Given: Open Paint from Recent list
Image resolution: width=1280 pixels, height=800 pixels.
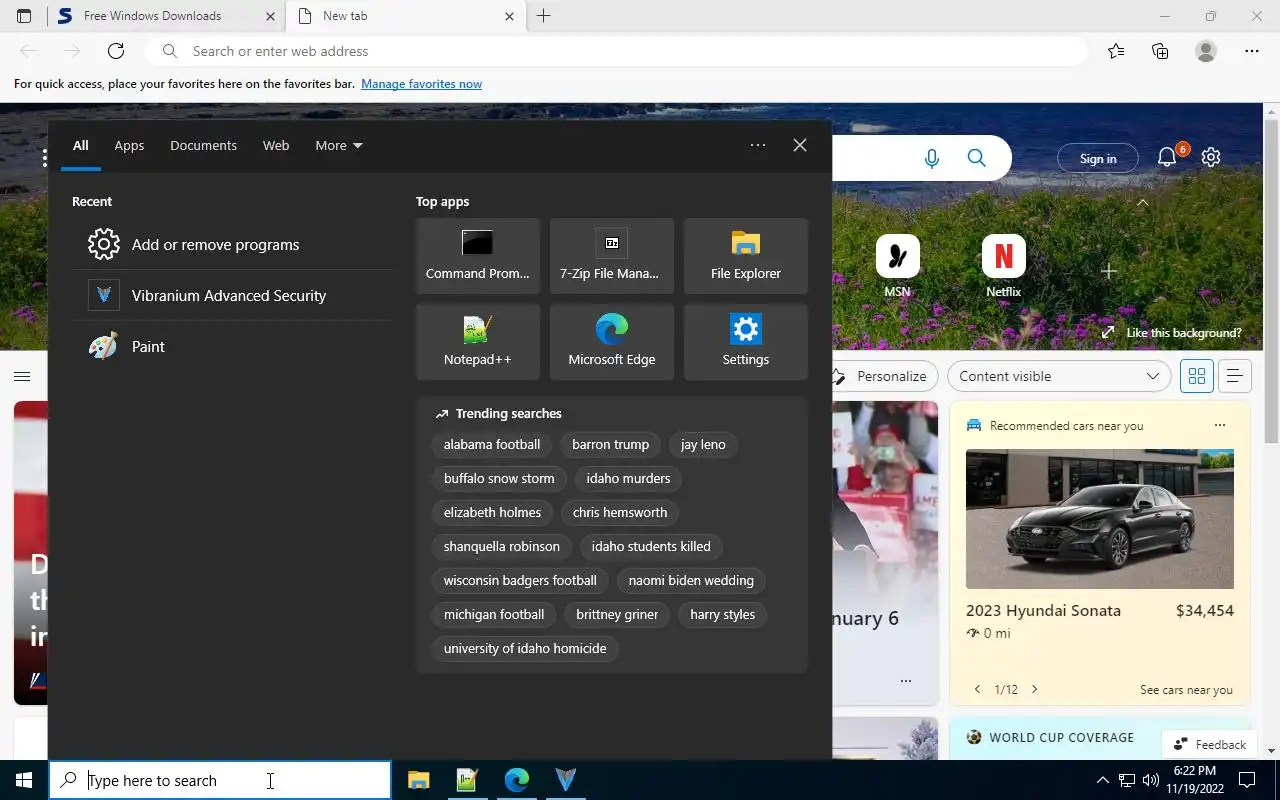Looking at the screenshot, I should [x=232, y=346].
